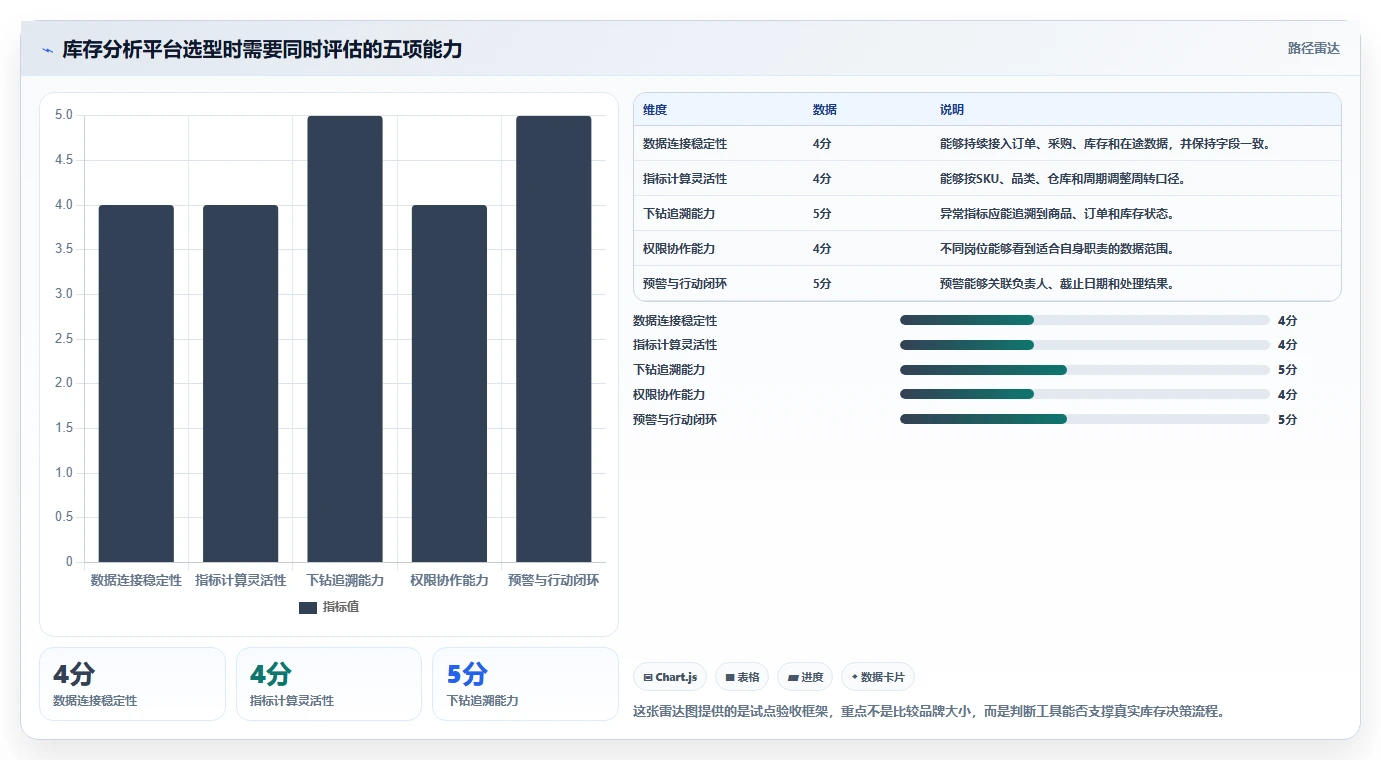Screen dimensions: 1381x760
Task: Open the 4分 数据连接稳定性 data card
Action: tap(132, 684)
